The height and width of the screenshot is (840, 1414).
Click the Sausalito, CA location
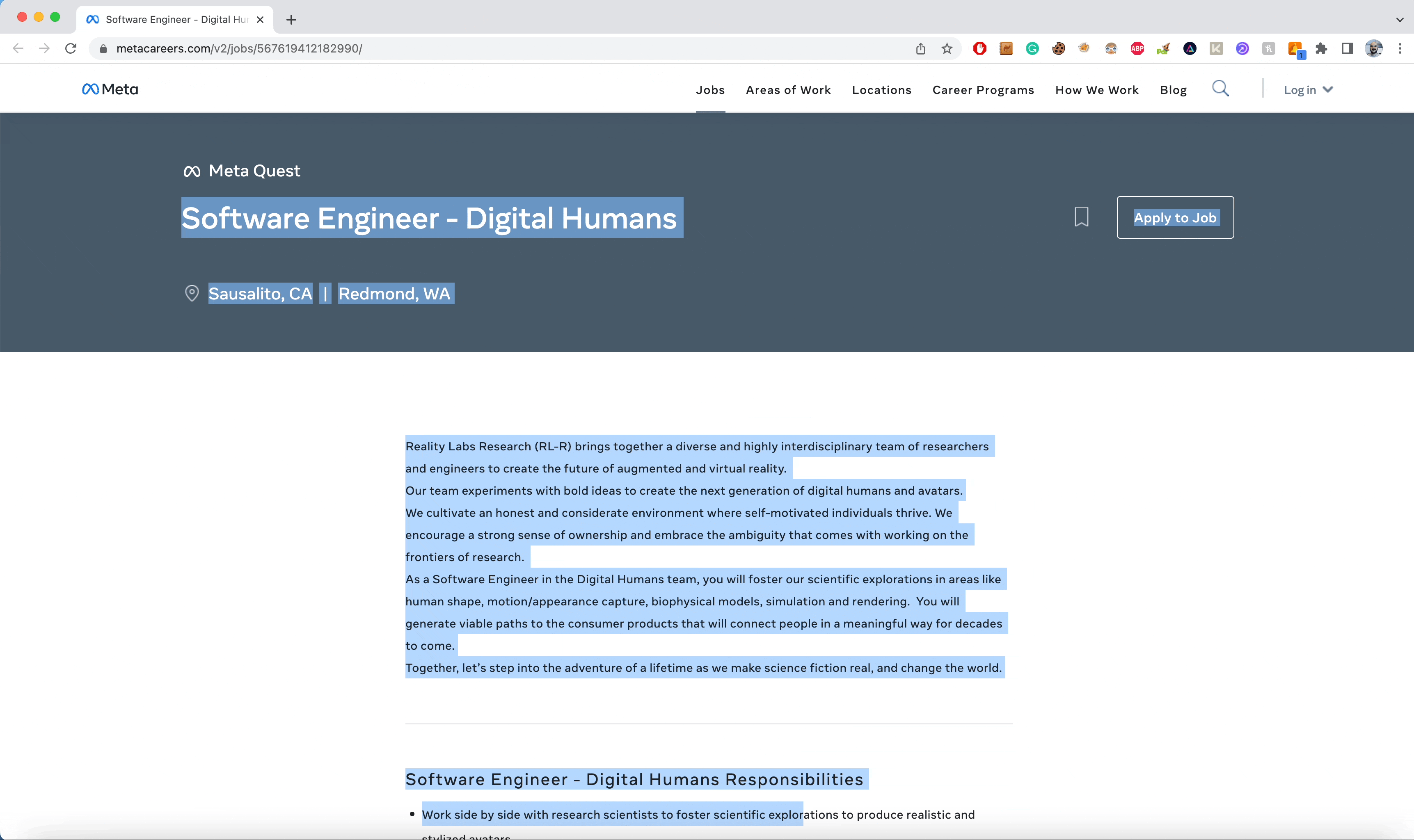point(260,293)
